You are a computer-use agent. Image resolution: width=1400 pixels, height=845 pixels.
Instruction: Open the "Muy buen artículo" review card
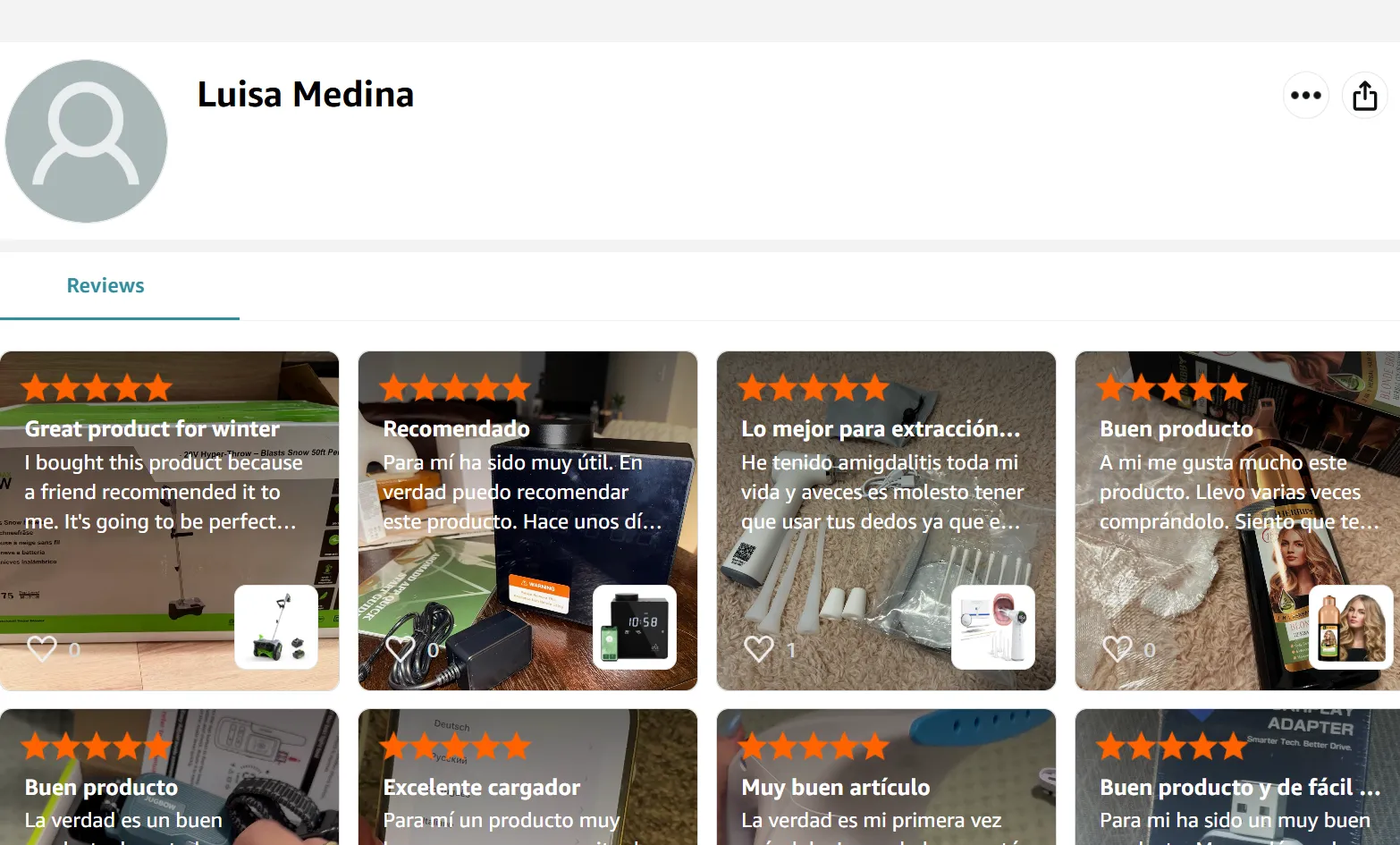coord(886,777)
